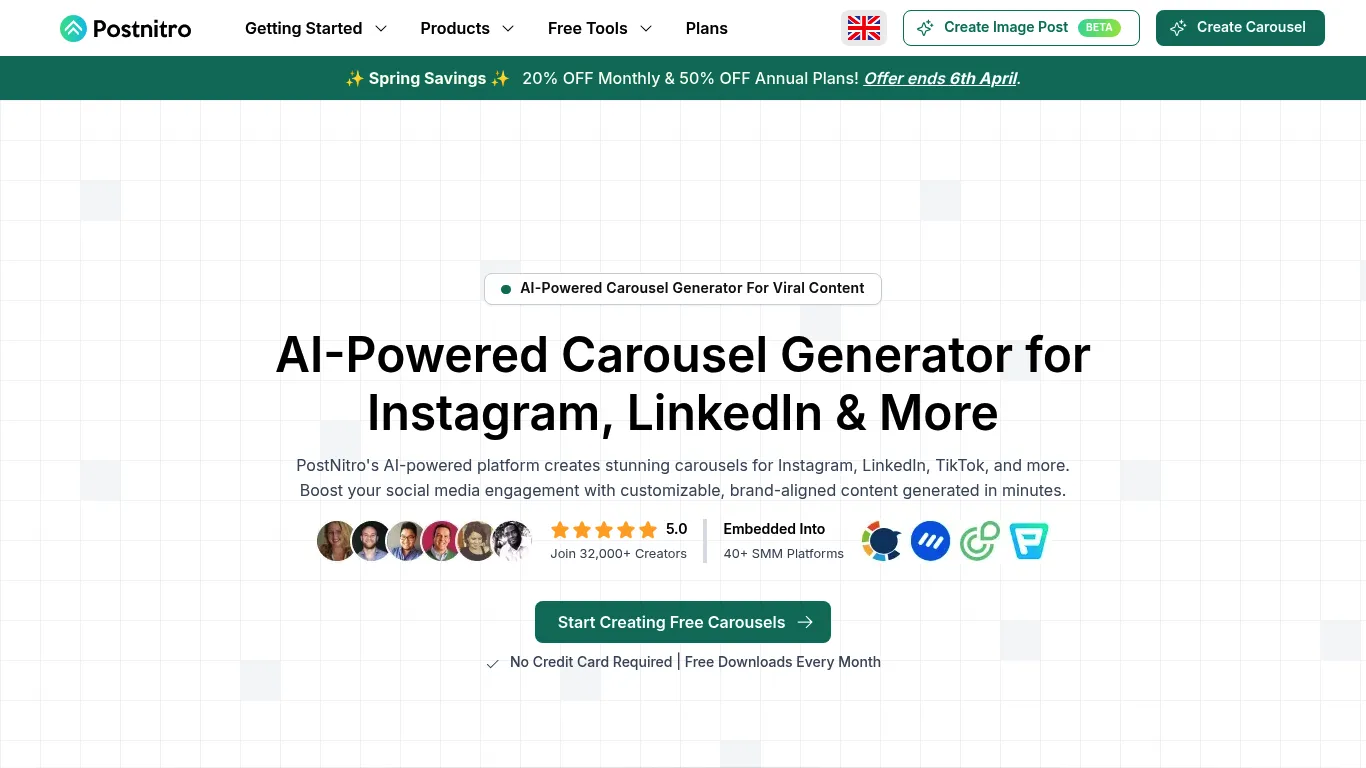
Task: Click the sparkle icon in Create Carousel button
Action: (x=1178, y=28)
